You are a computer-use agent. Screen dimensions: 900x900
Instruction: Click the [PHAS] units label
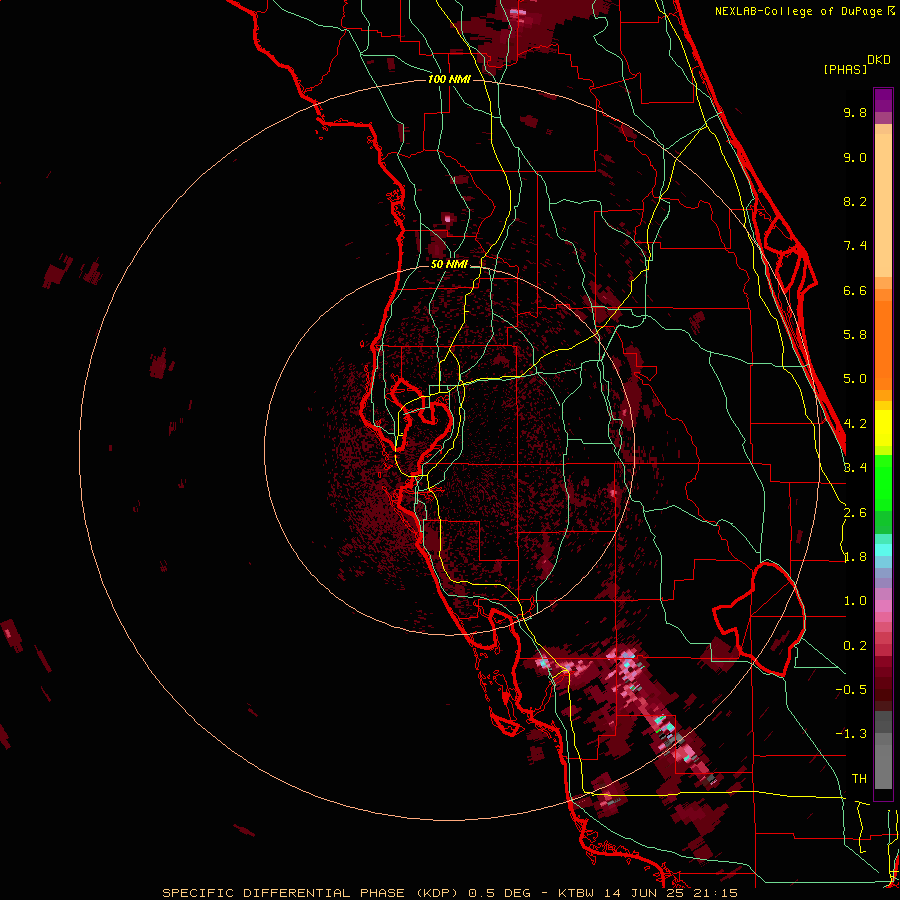pos(845,69)
